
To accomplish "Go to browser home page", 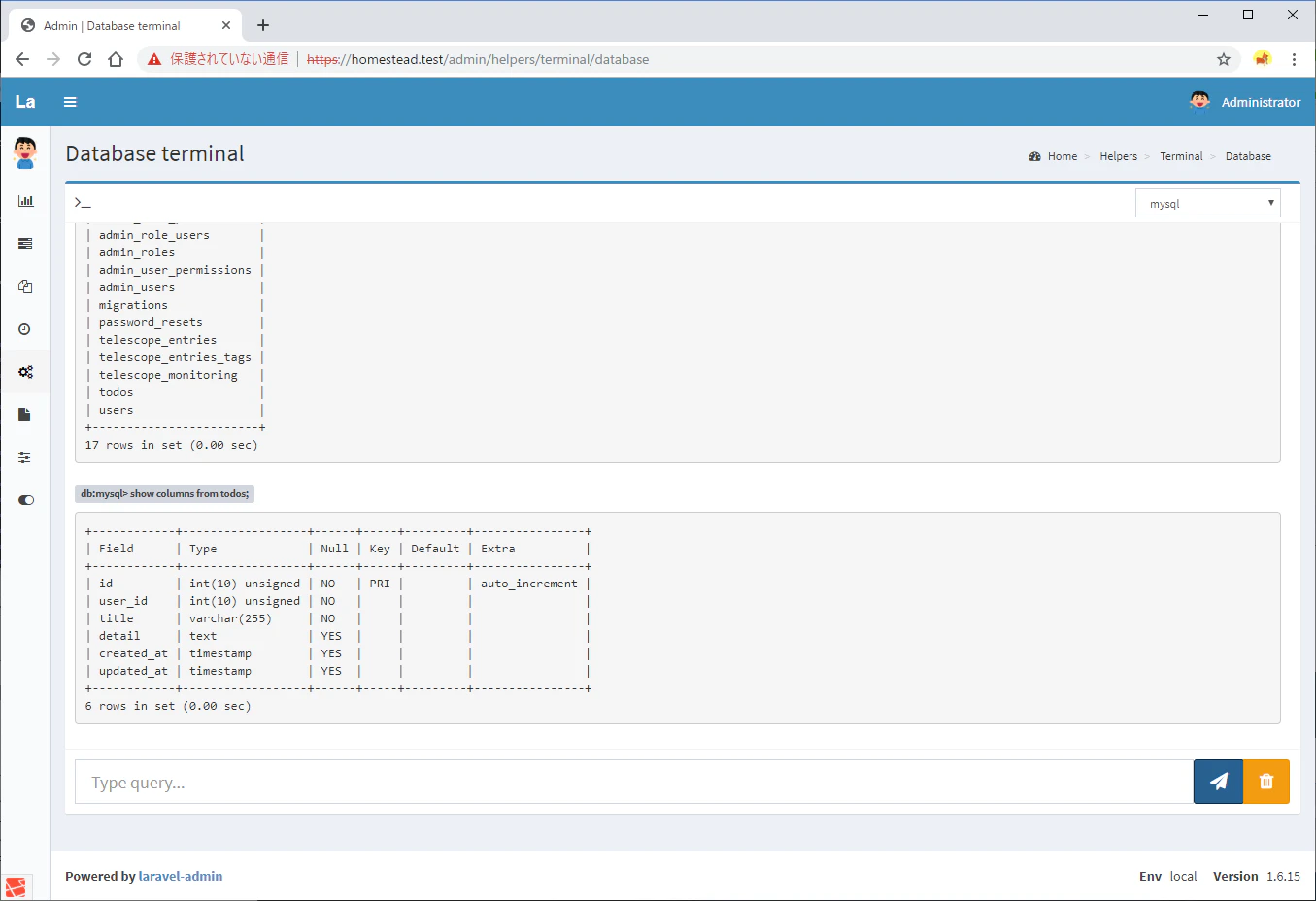I will click(116, 59).
